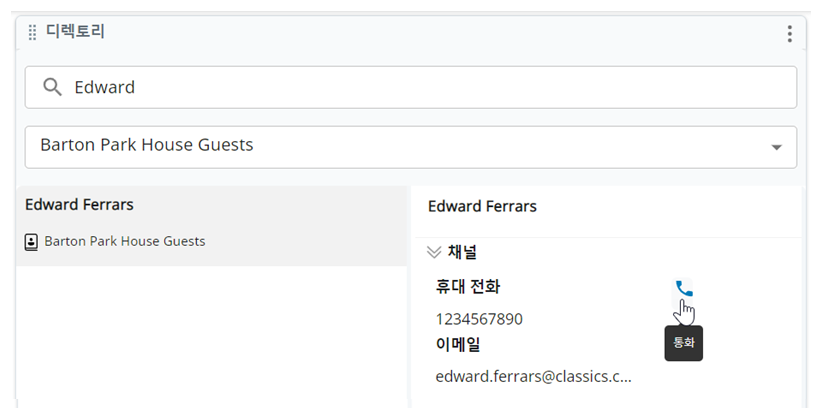Click the phone number 1234567890
The image size is (823, 414).
pos(479,319)
